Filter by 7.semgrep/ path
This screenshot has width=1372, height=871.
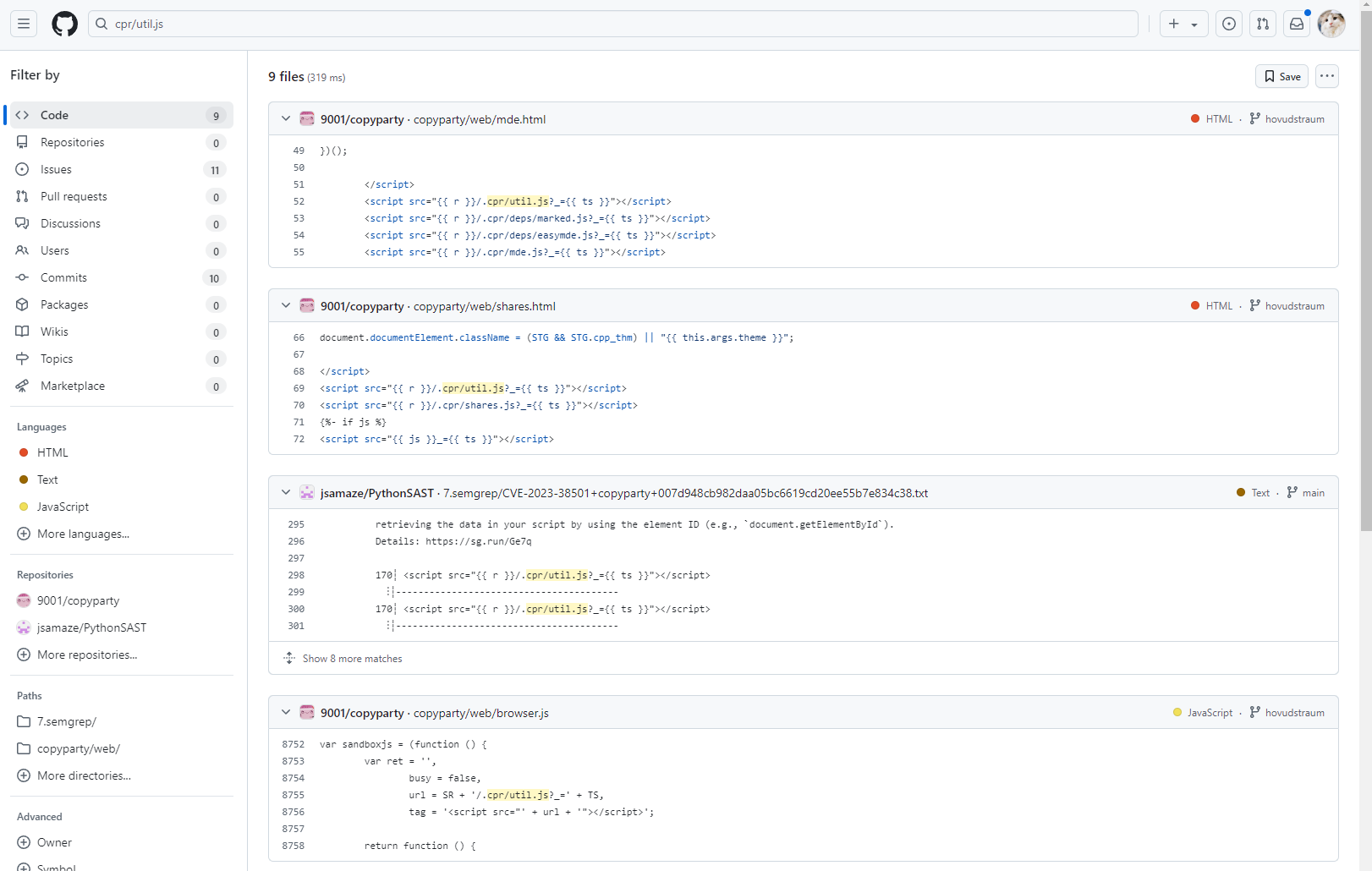(120, 721)
